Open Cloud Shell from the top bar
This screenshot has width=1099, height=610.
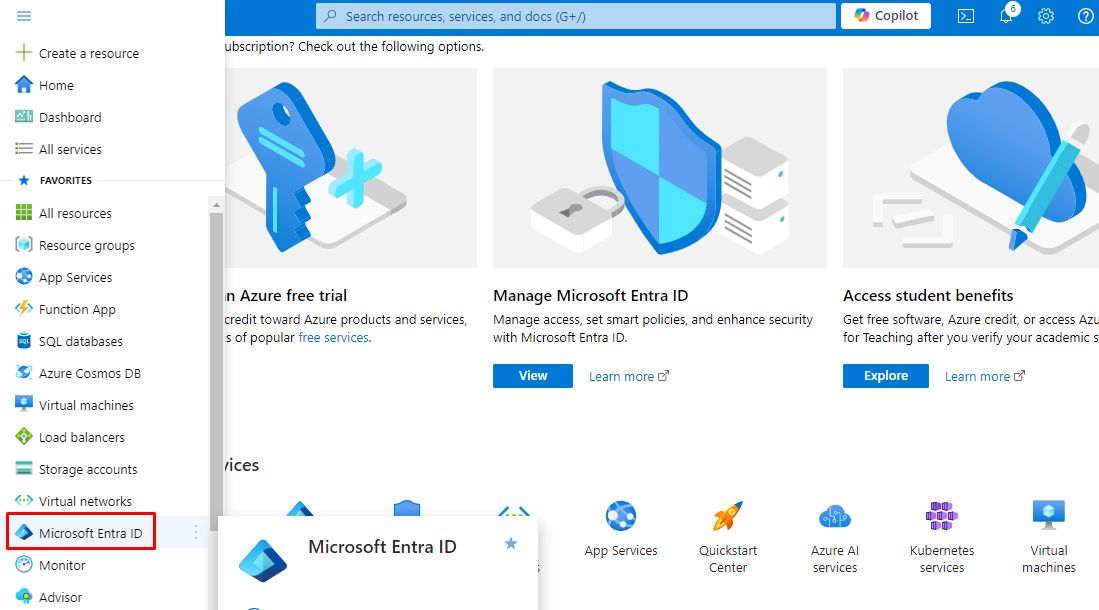[966, 16]
